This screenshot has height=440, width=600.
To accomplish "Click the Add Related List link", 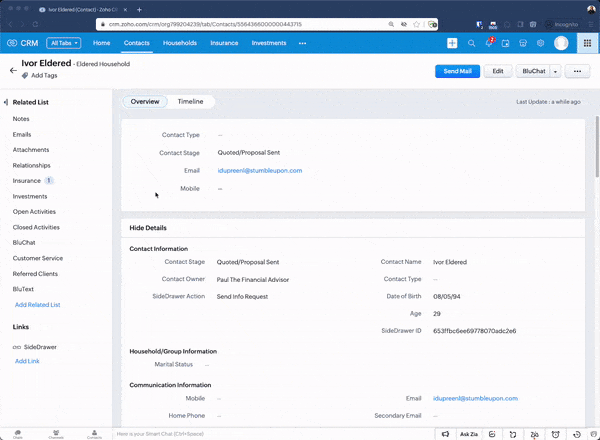I will (x=37, y=304).
